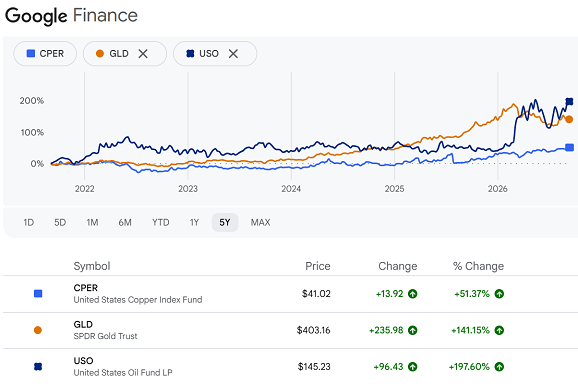Click the $403.16 price value
The height and width of the screenshot is (386, 578).
[x=314, y=330]
